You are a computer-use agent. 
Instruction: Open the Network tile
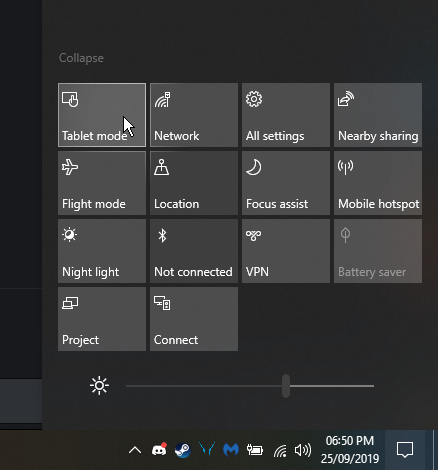(x=194, y=115)
